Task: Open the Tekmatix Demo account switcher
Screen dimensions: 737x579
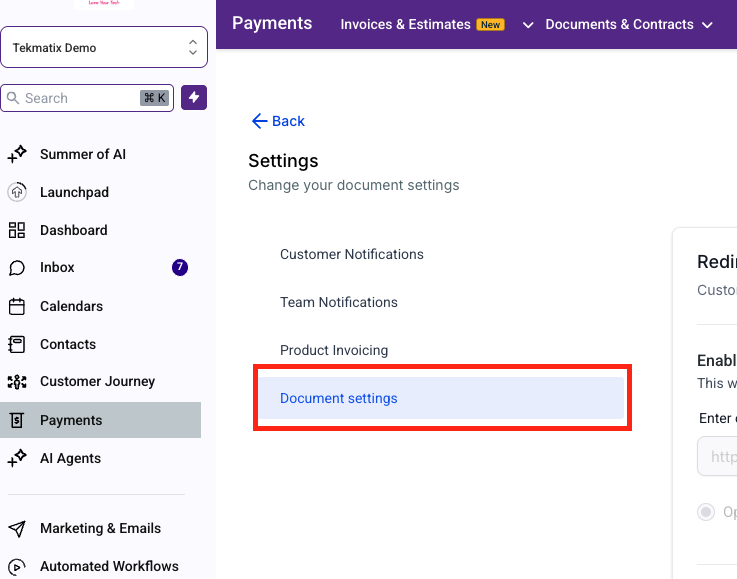Action: [x=104, y=47]
